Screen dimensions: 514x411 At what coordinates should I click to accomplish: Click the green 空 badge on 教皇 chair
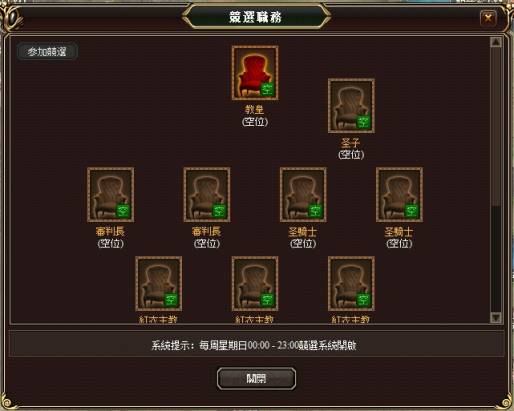click(x=267, y=89)
